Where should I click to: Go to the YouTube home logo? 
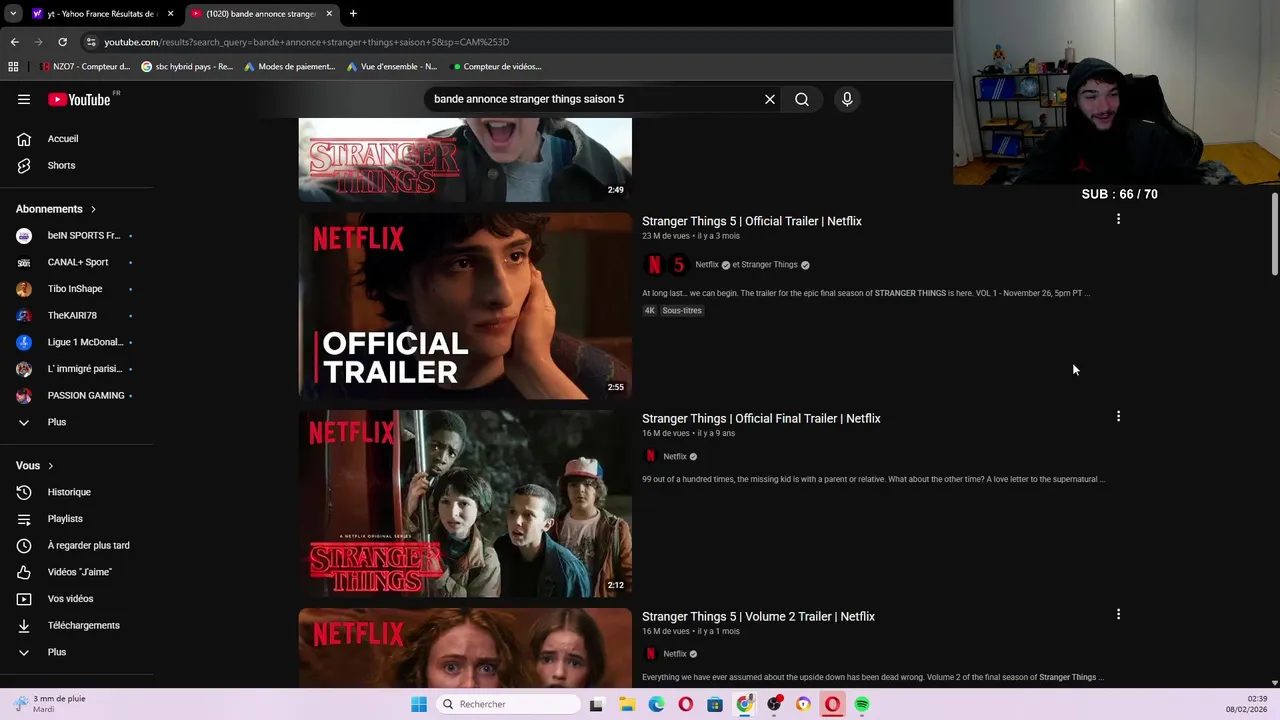click(79, 99)
